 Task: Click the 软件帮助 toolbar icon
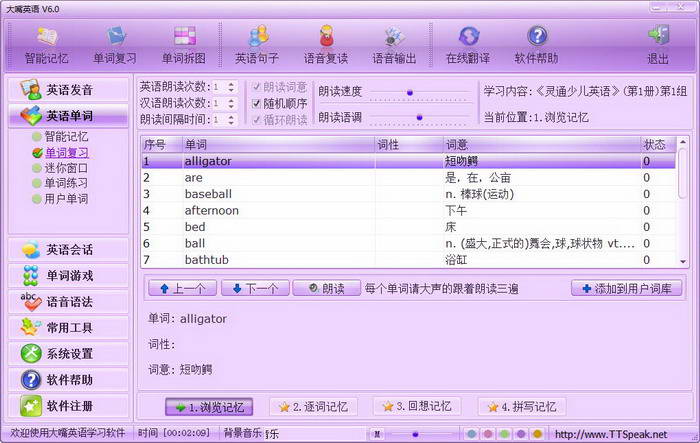[537, 45]
